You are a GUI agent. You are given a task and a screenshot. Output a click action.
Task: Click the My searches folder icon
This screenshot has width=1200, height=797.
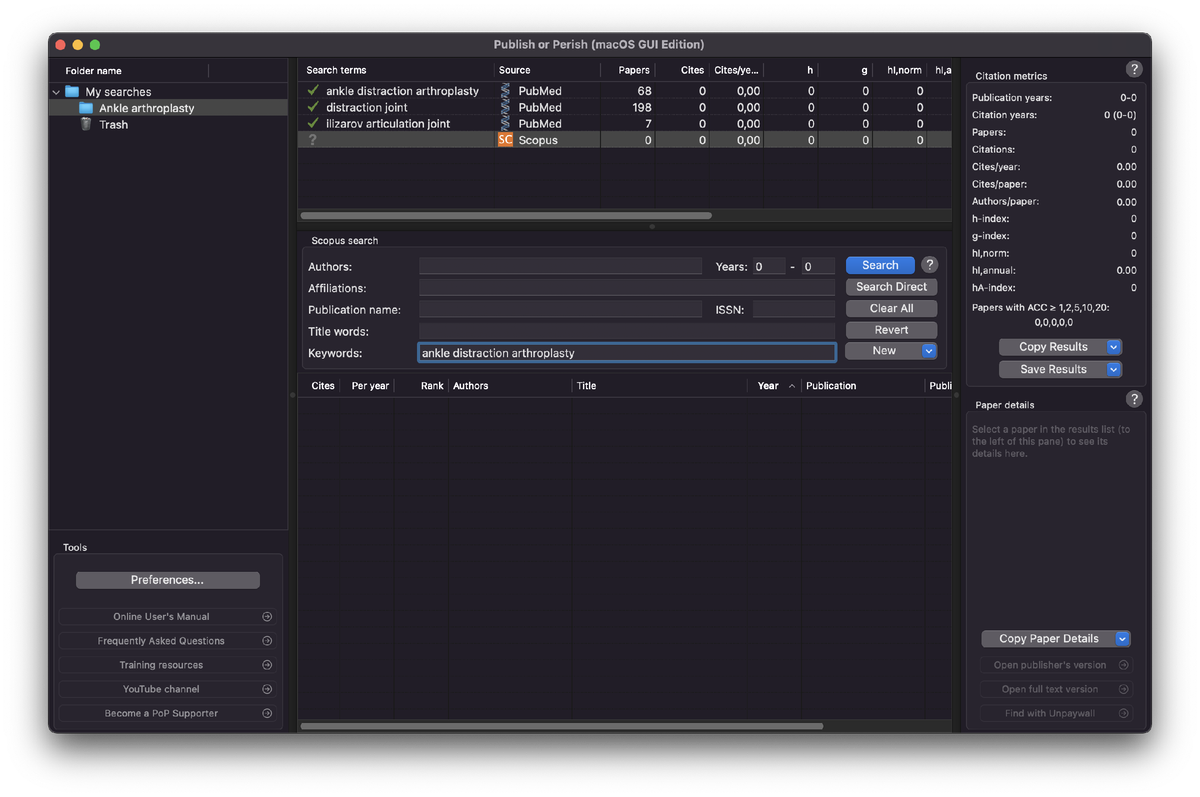click(x=72, y=92)
